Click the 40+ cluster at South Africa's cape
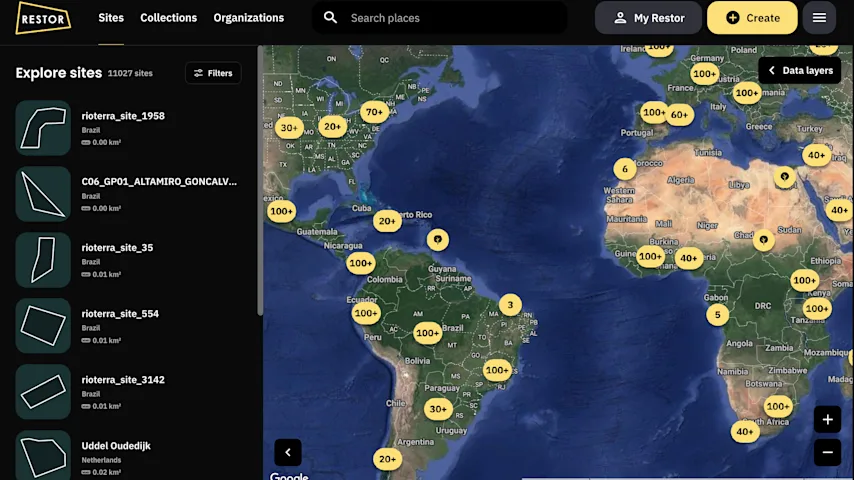The image size is (854, 480). coord(745,432)
